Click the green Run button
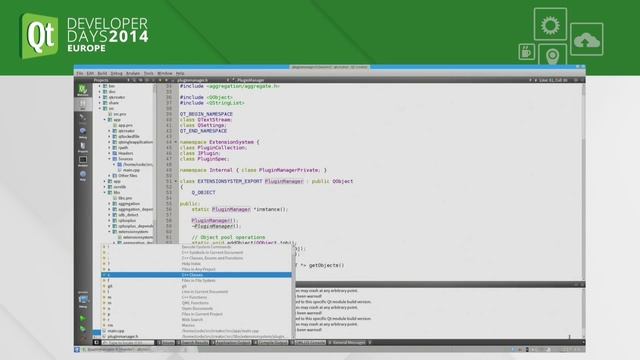 (83, 318)
